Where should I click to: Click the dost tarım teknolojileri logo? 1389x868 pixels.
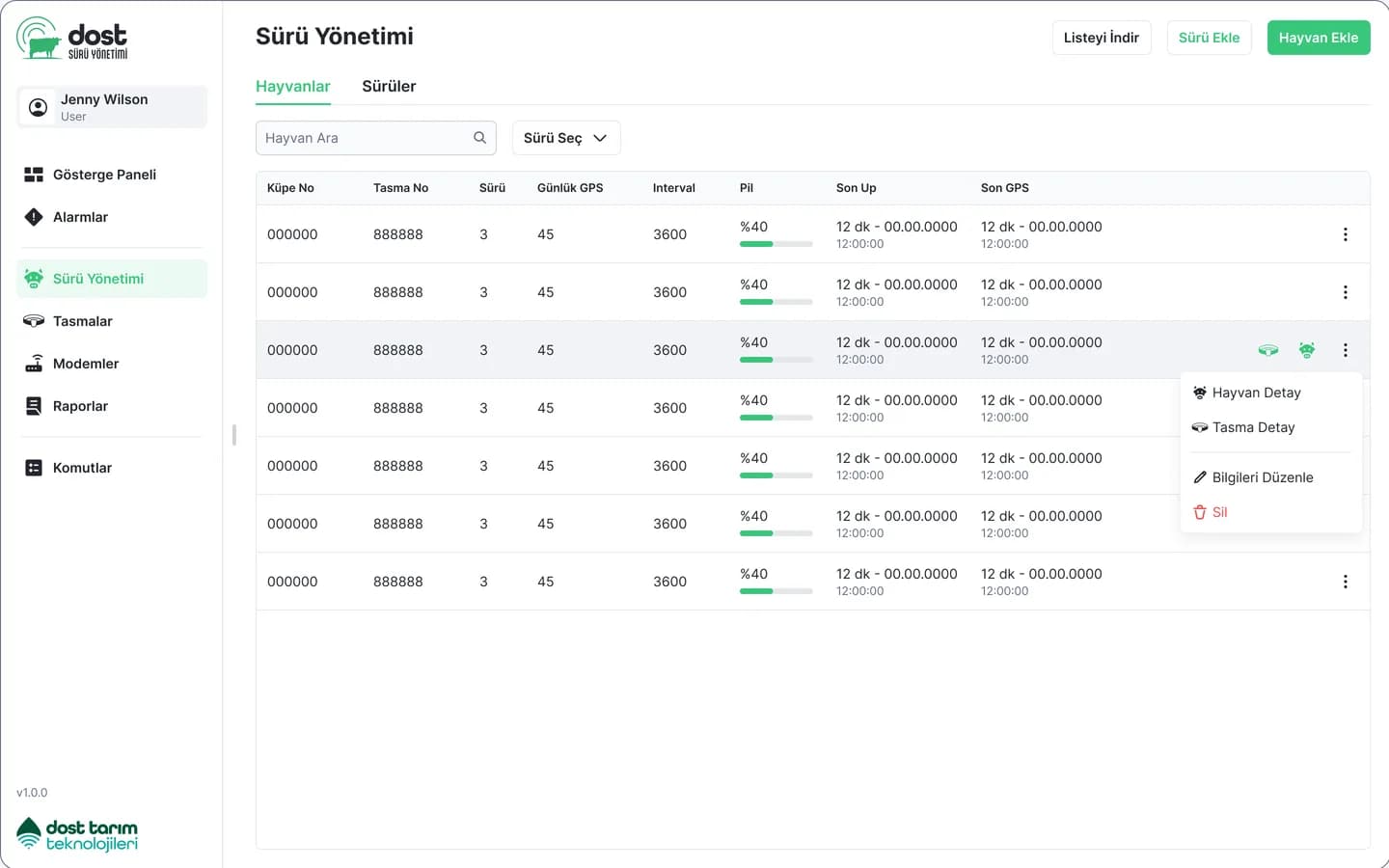pos(77,834)
